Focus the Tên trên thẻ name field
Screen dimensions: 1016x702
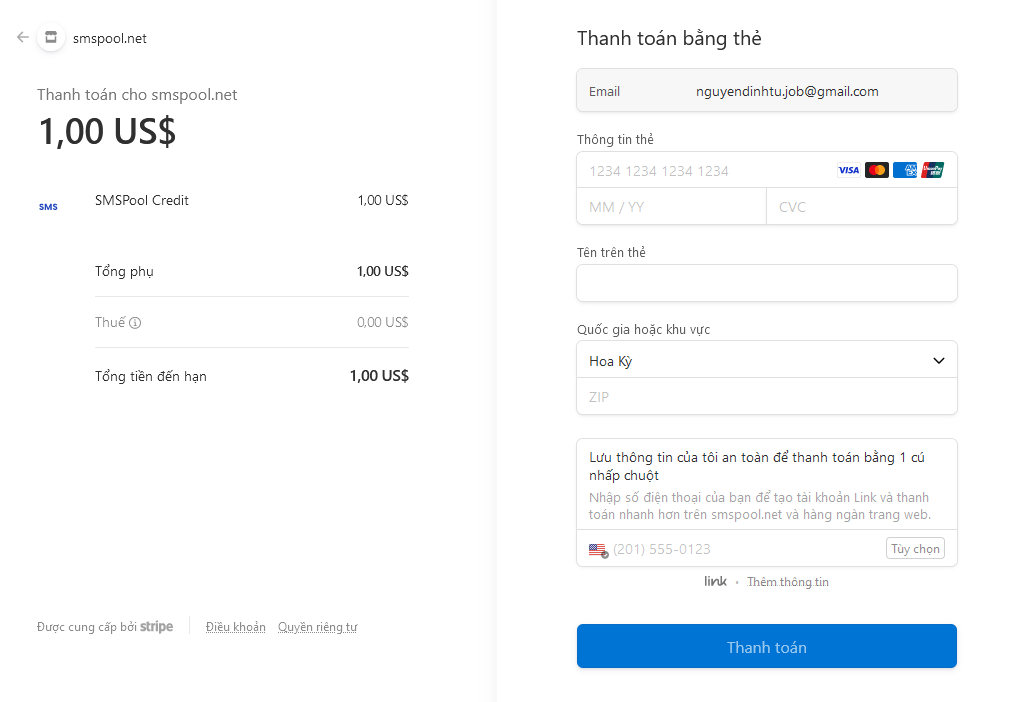(x=767, y=283)
